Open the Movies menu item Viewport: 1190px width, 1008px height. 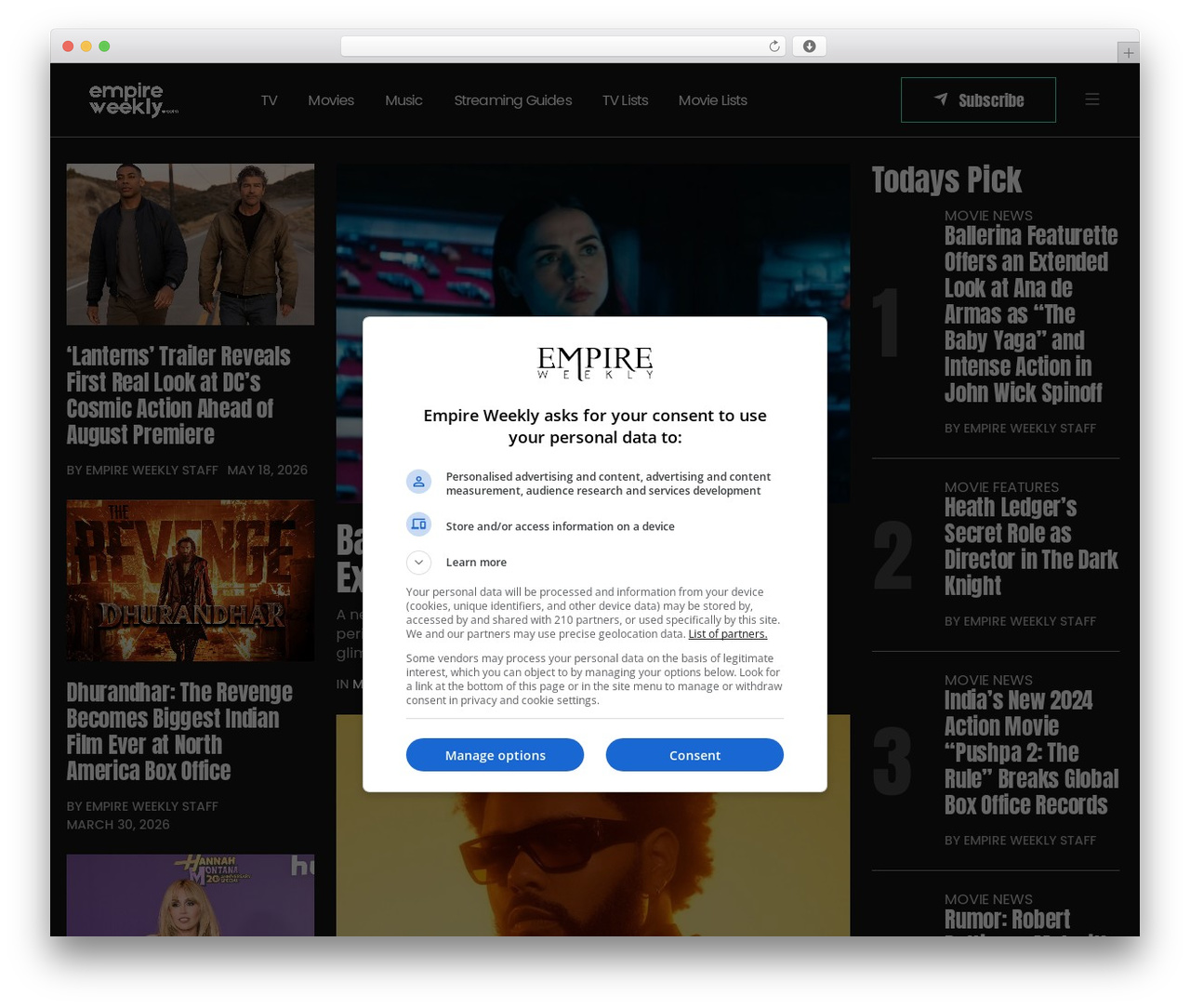[331, 100]
